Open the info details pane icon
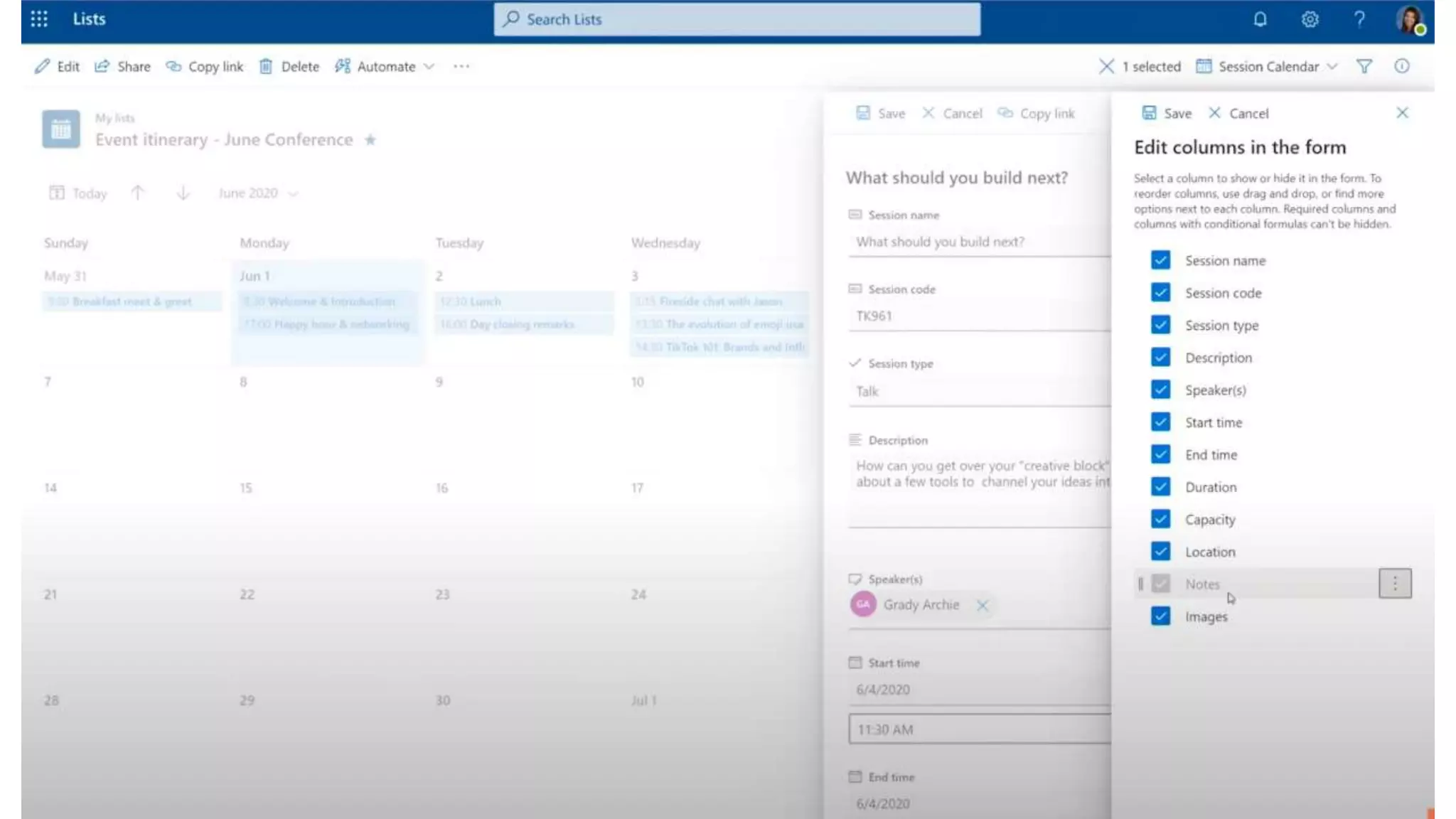The image size is (1456, 819). pyautogui.click(x=1401, y=66)
